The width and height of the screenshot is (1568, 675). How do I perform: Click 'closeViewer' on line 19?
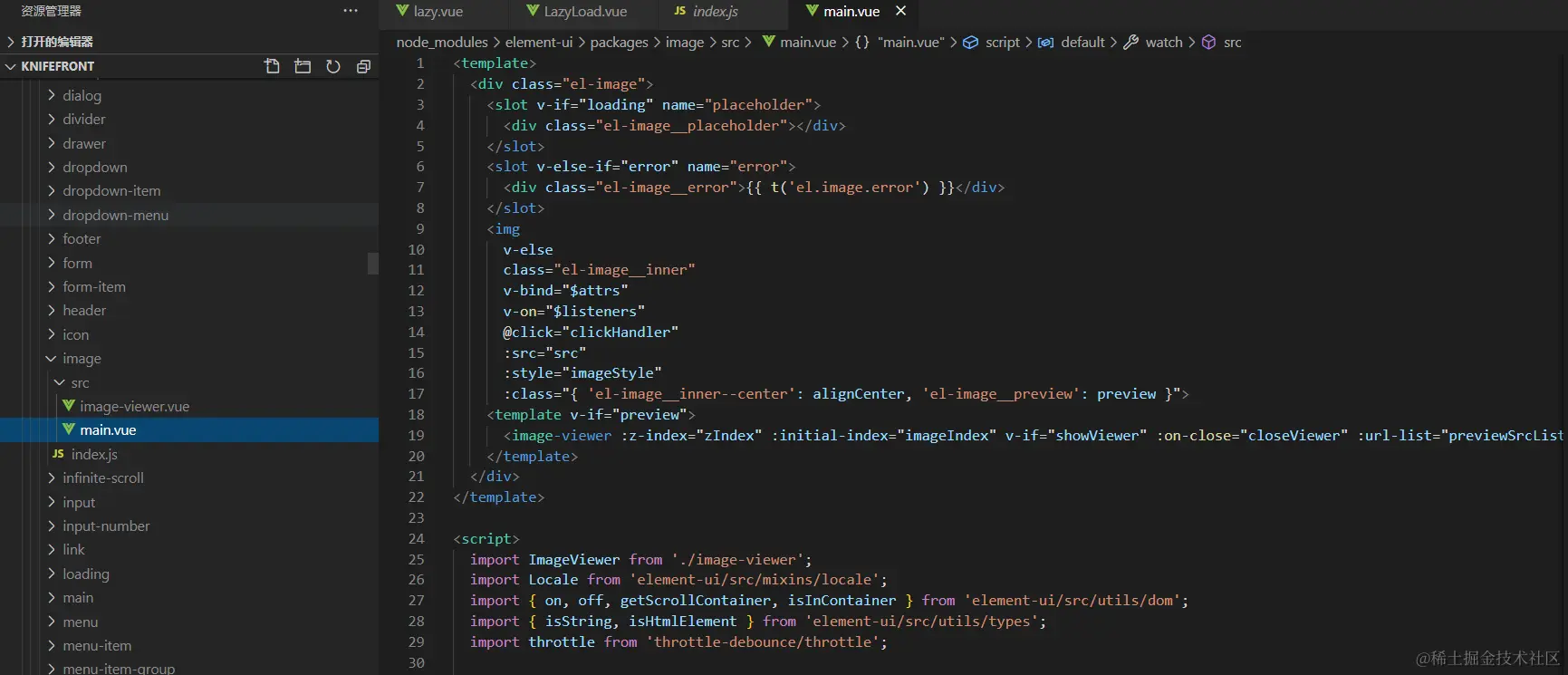1294,435
